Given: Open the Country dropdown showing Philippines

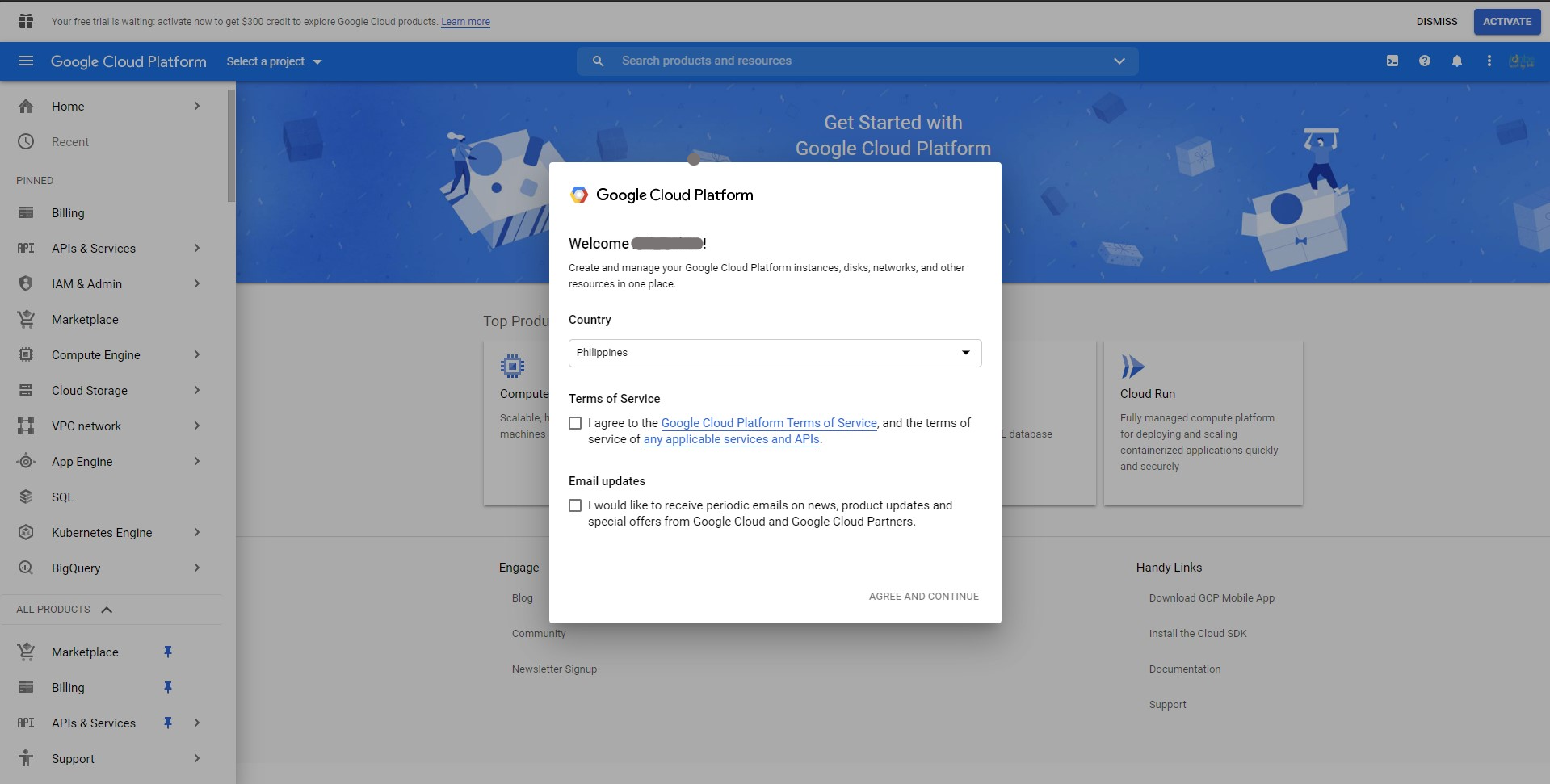Looking at the screenshot, I should point(775,353).
